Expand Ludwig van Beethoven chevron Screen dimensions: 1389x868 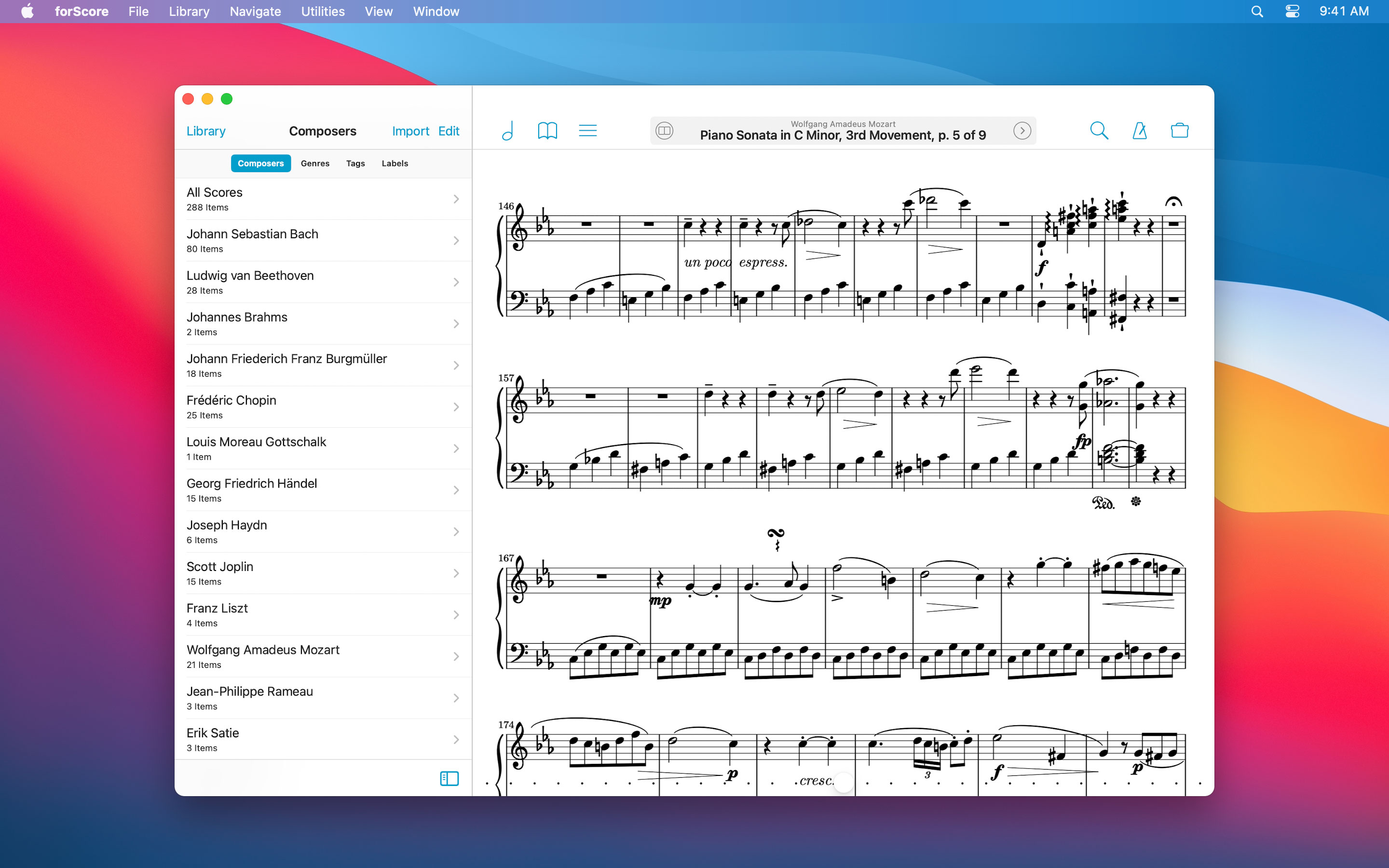pyautogui.click(x=456, y=283)
